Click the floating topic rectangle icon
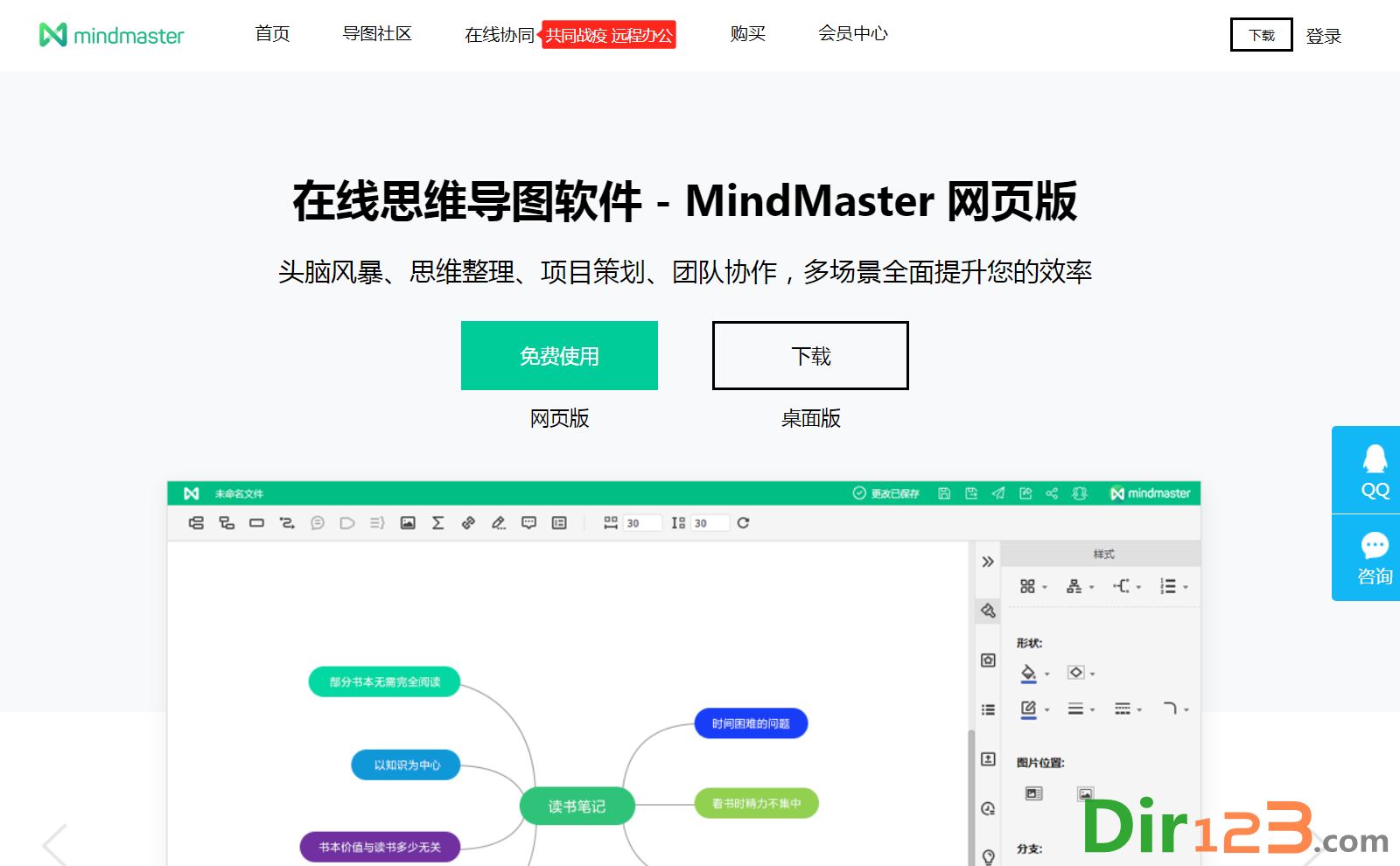 pyautogui.click(x=256, y=523)
